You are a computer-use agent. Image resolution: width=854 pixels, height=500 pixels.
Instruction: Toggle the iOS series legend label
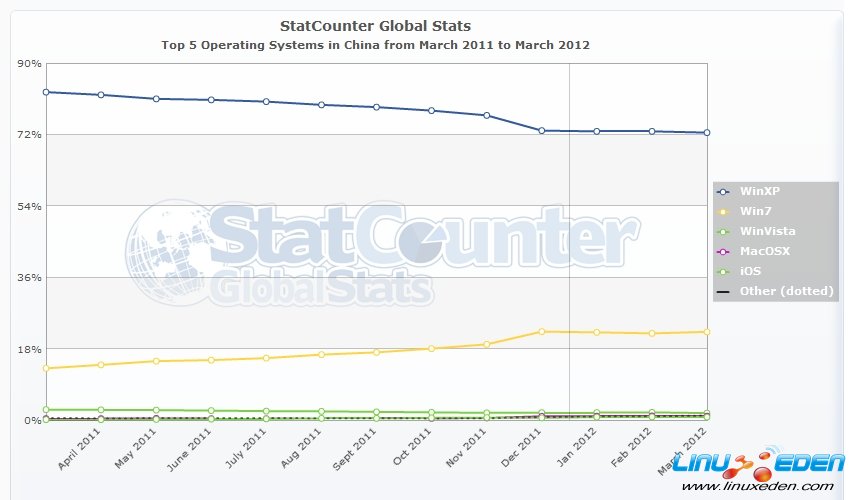[x=750, y=271]
